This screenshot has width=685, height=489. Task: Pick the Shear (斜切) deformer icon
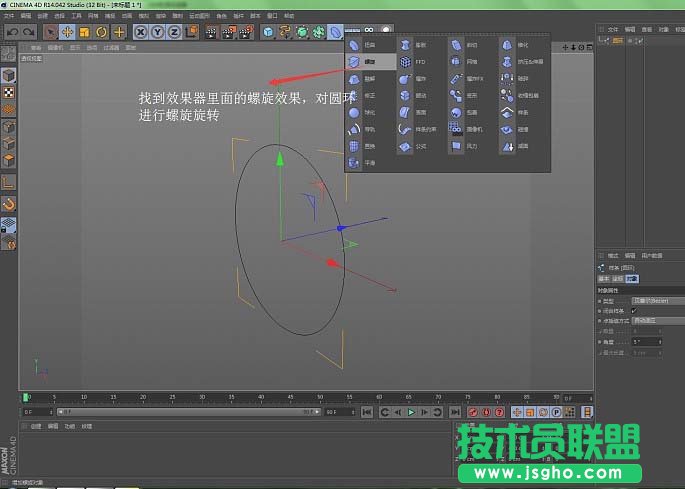click(456, 45)
